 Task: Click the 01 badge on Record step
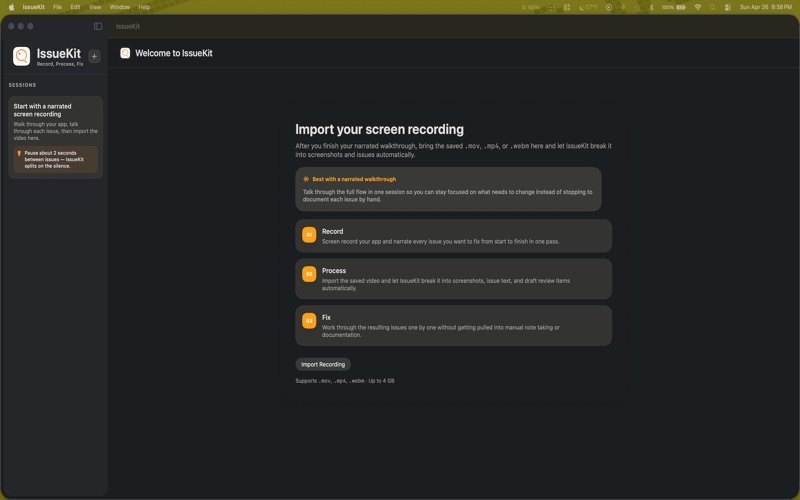click(x=309, y=235)
